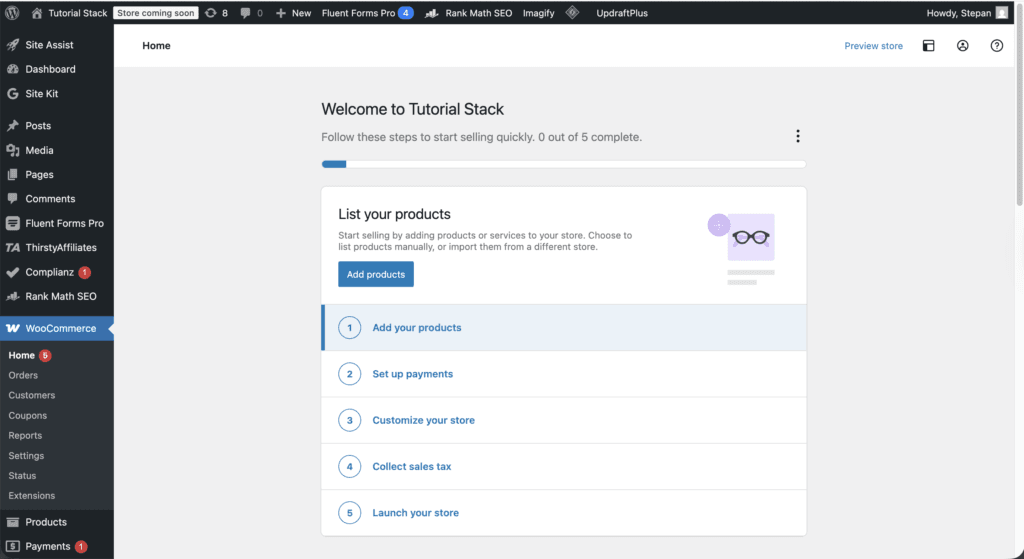Image resolution: width=1024 pixels, height=559 pixels.
Task: Click the Pages icon in sidebar
Action: (12, 174)
